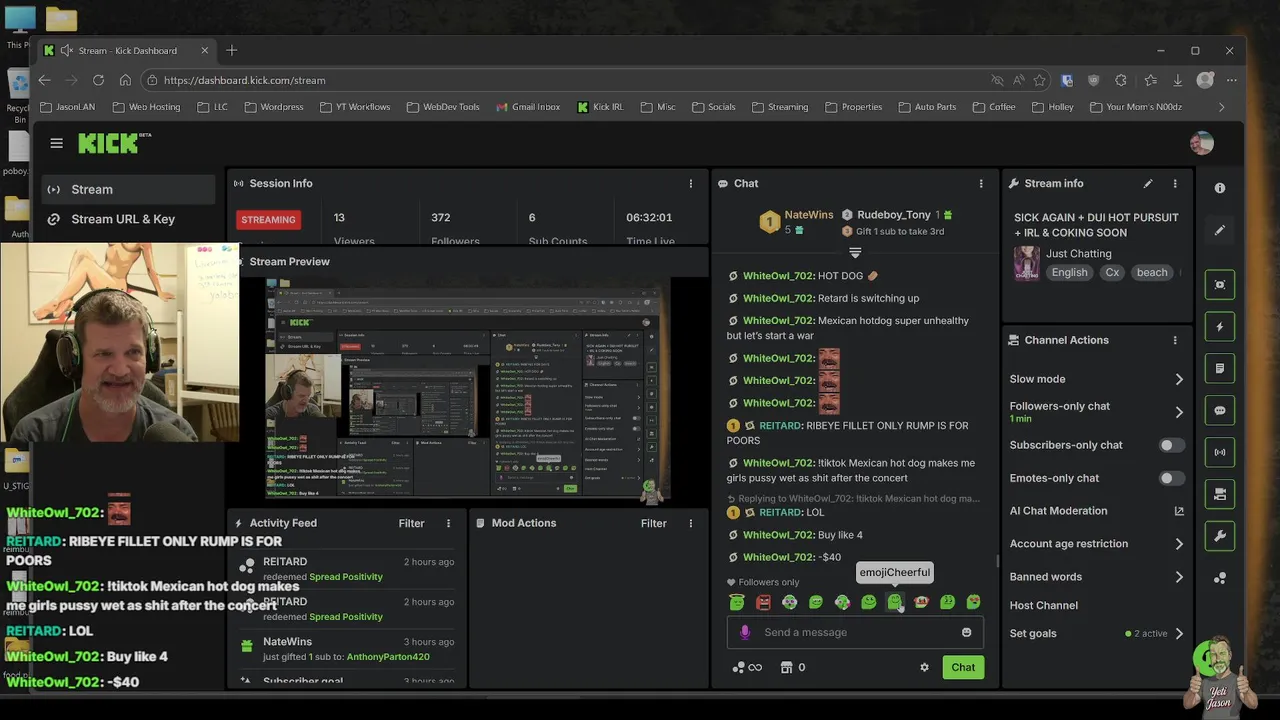The height and width of the screenshot is (720, 1280).
Task: Open the Kick IRL bookmark
Action: (599, 107)
